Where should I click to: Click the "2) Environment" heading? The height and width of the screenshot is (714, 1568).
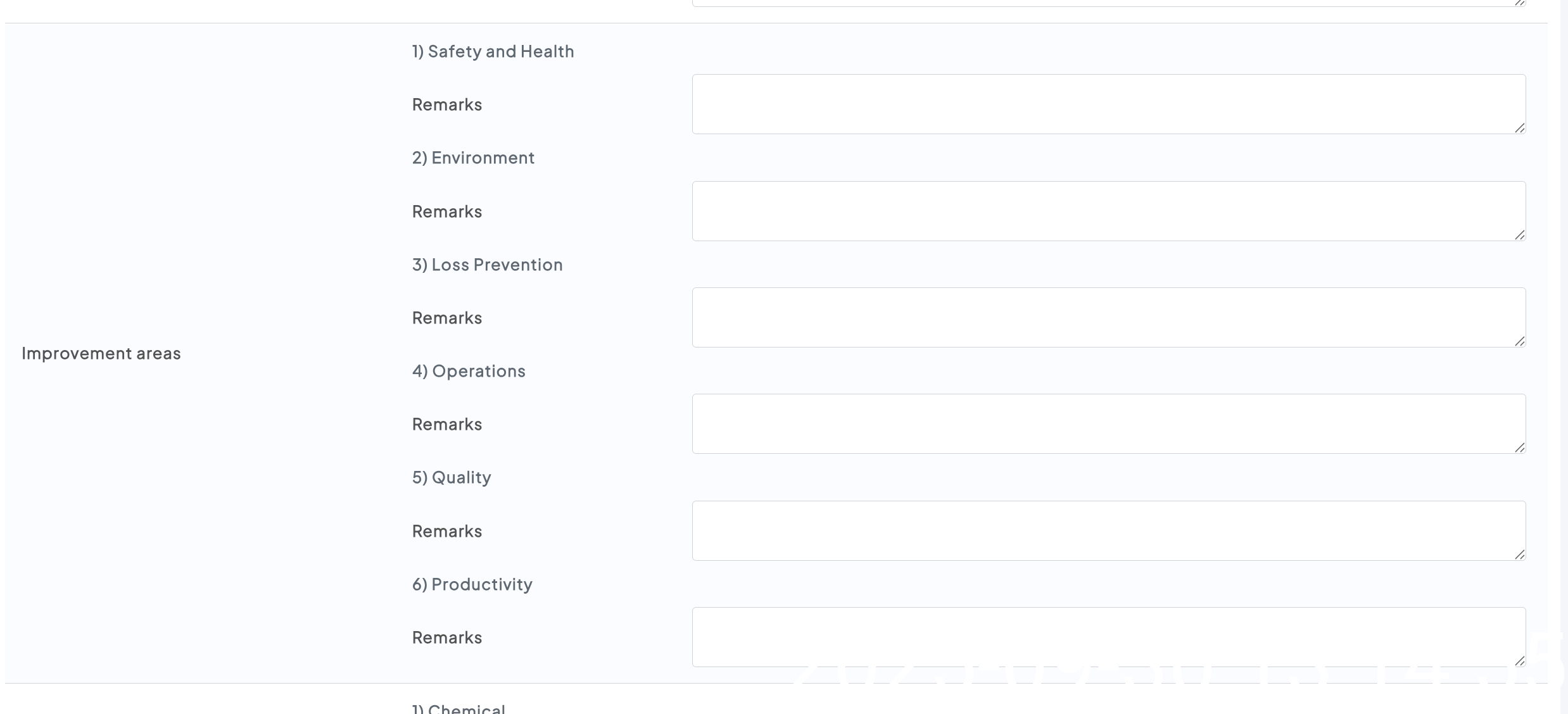pos(473,158)
